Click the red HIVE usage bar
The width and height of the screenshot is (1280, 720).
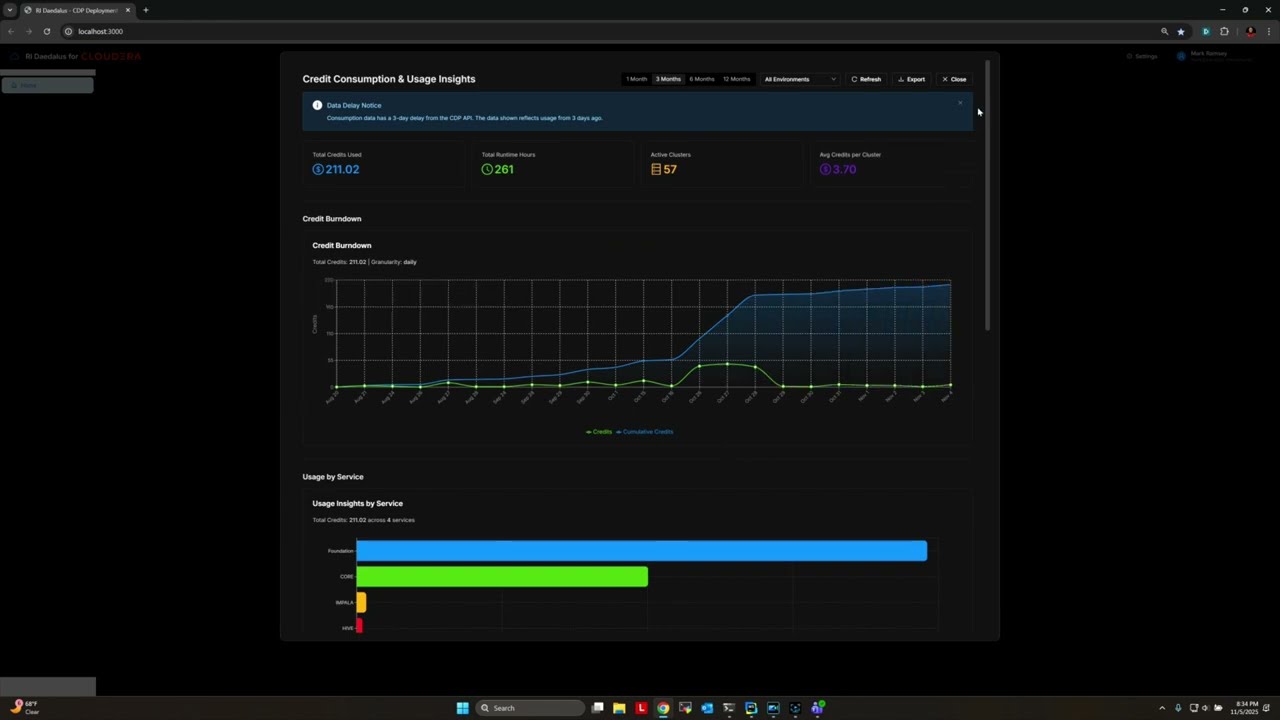coord(359,626)
